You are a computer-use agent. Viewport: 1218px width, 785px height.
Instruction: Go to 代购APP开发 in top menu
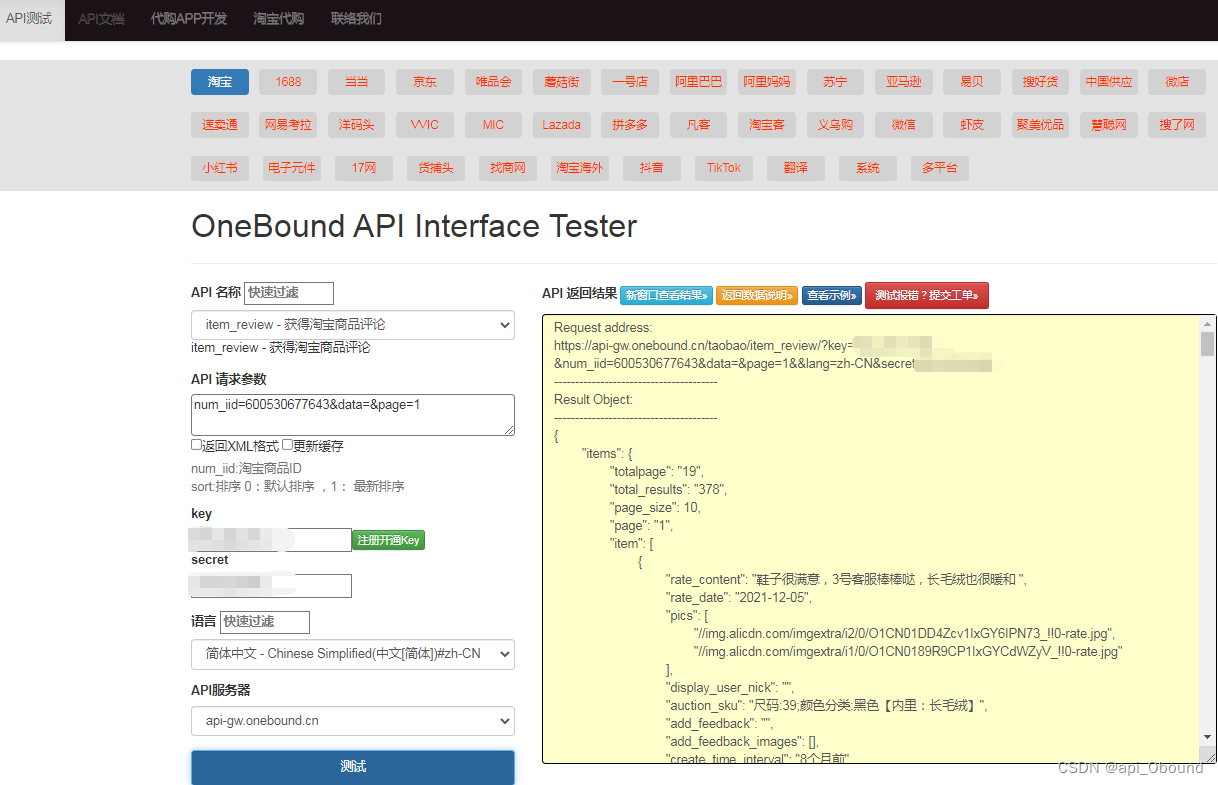click(189, 19)
